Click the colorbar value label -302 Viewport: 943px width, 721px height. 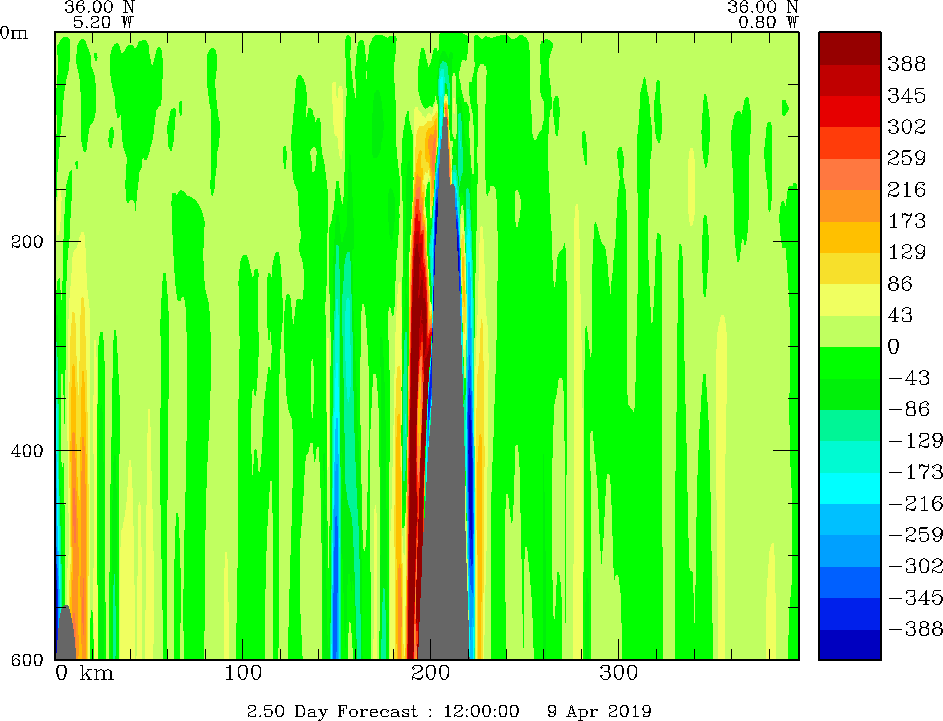(x=915, y=565)
